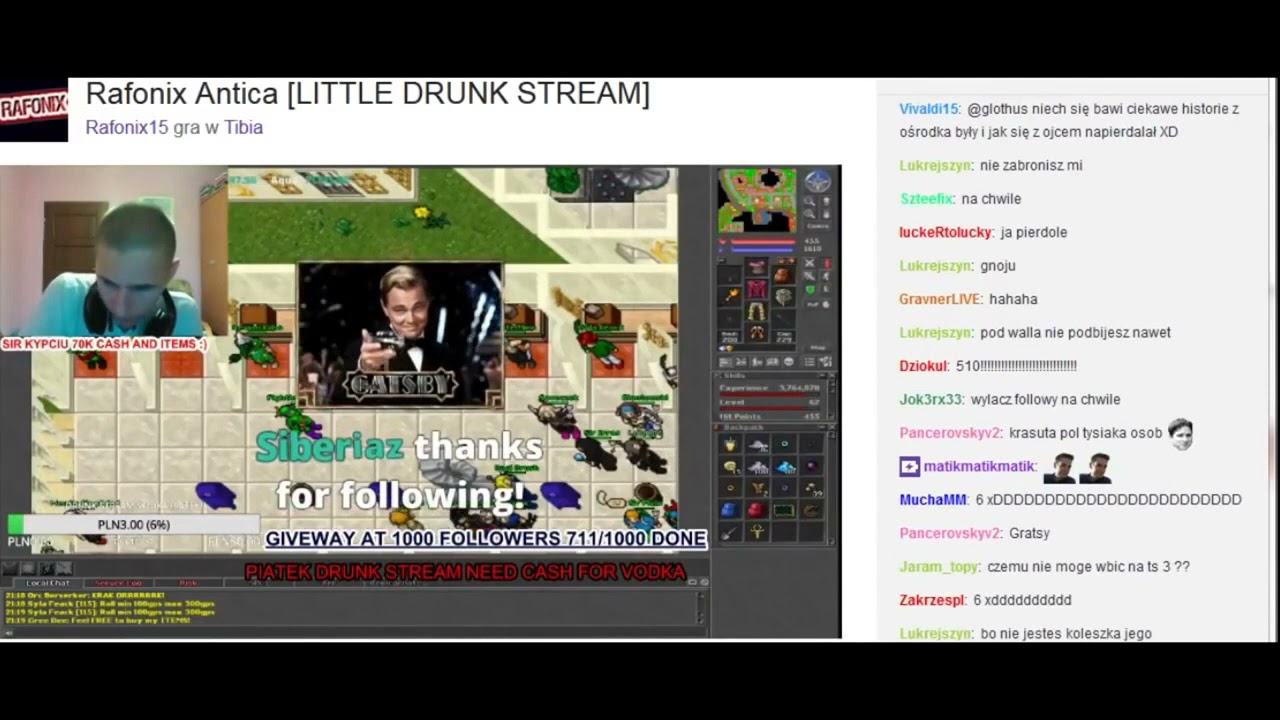Screen dimensions: 1280x720
Task: Click the brown backpack equipment slot
Action: coord(784,275)
